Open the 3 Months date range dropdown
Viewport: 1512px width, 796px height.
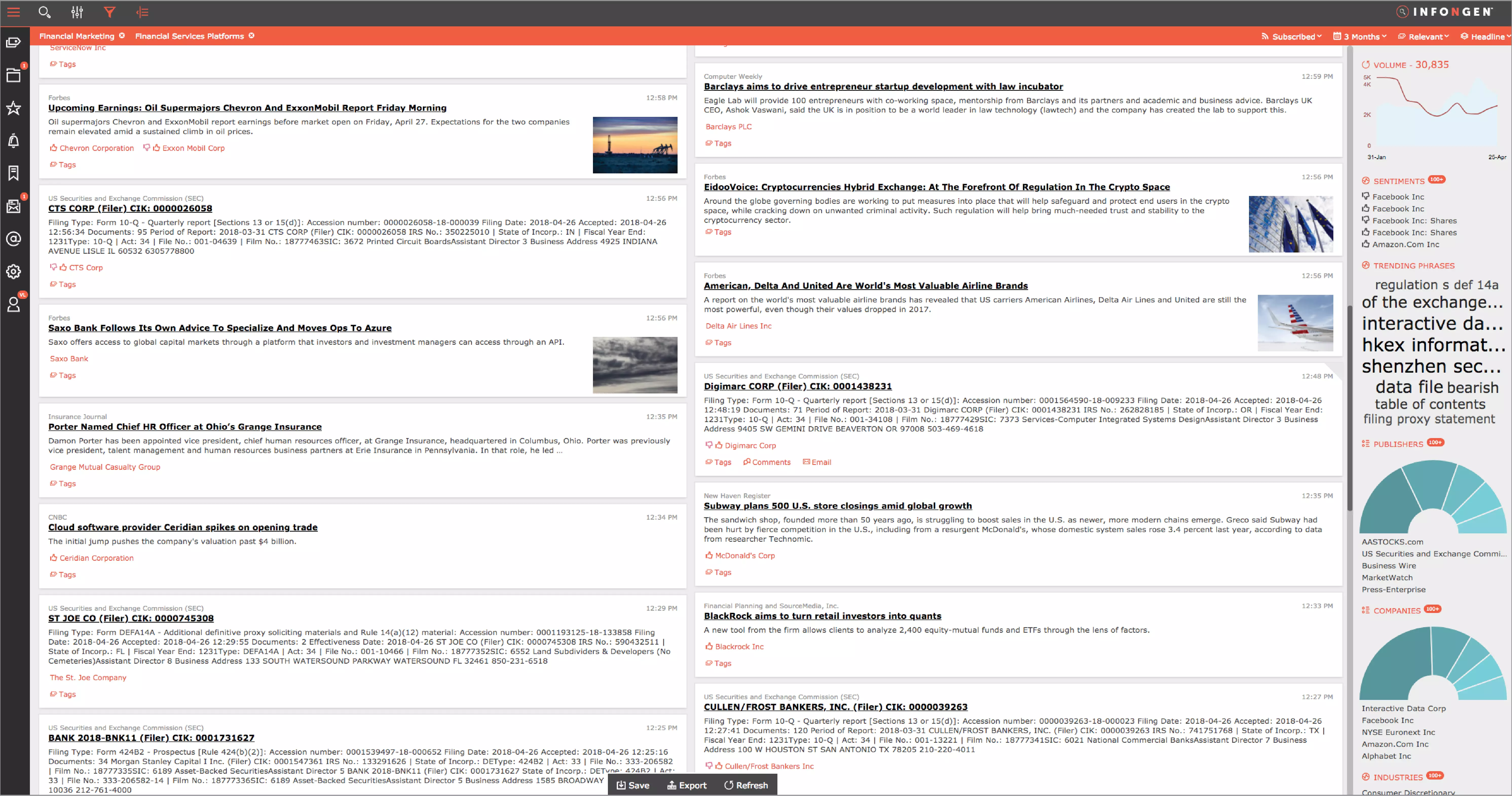(1360, 37)
